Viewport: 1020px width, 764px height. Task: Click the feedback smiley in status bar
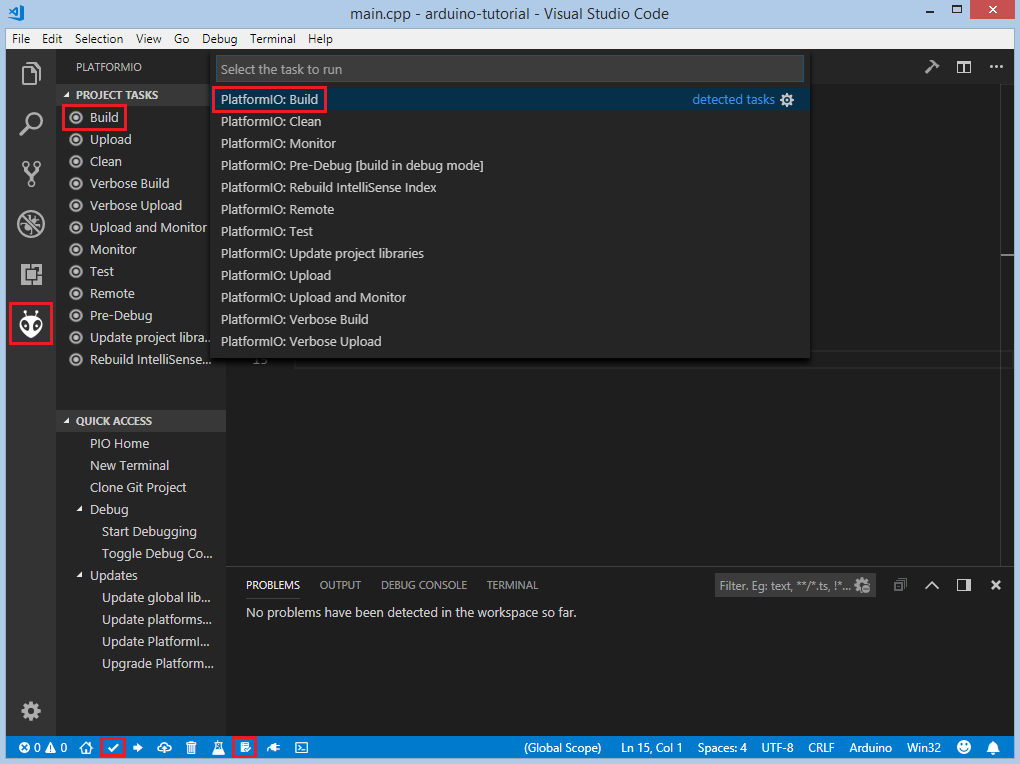pos(964,747)
